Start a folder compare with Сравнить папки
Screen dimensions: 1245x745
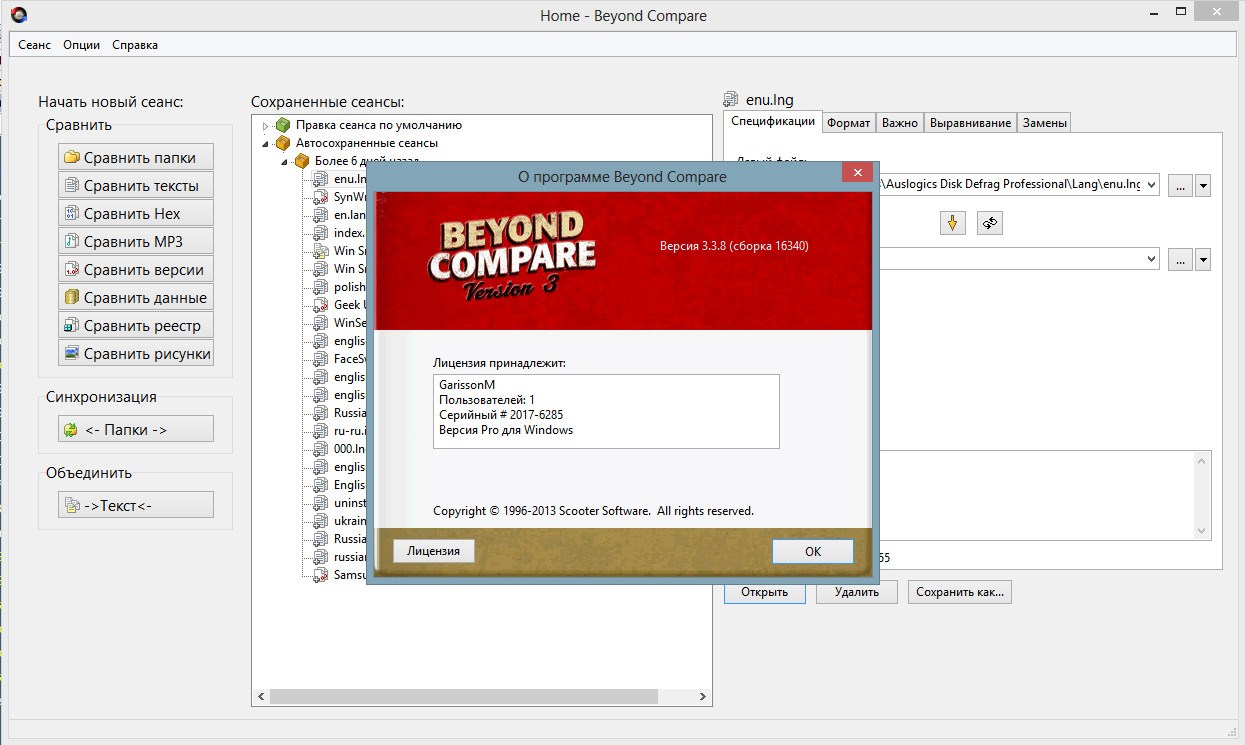pos(136,157)
